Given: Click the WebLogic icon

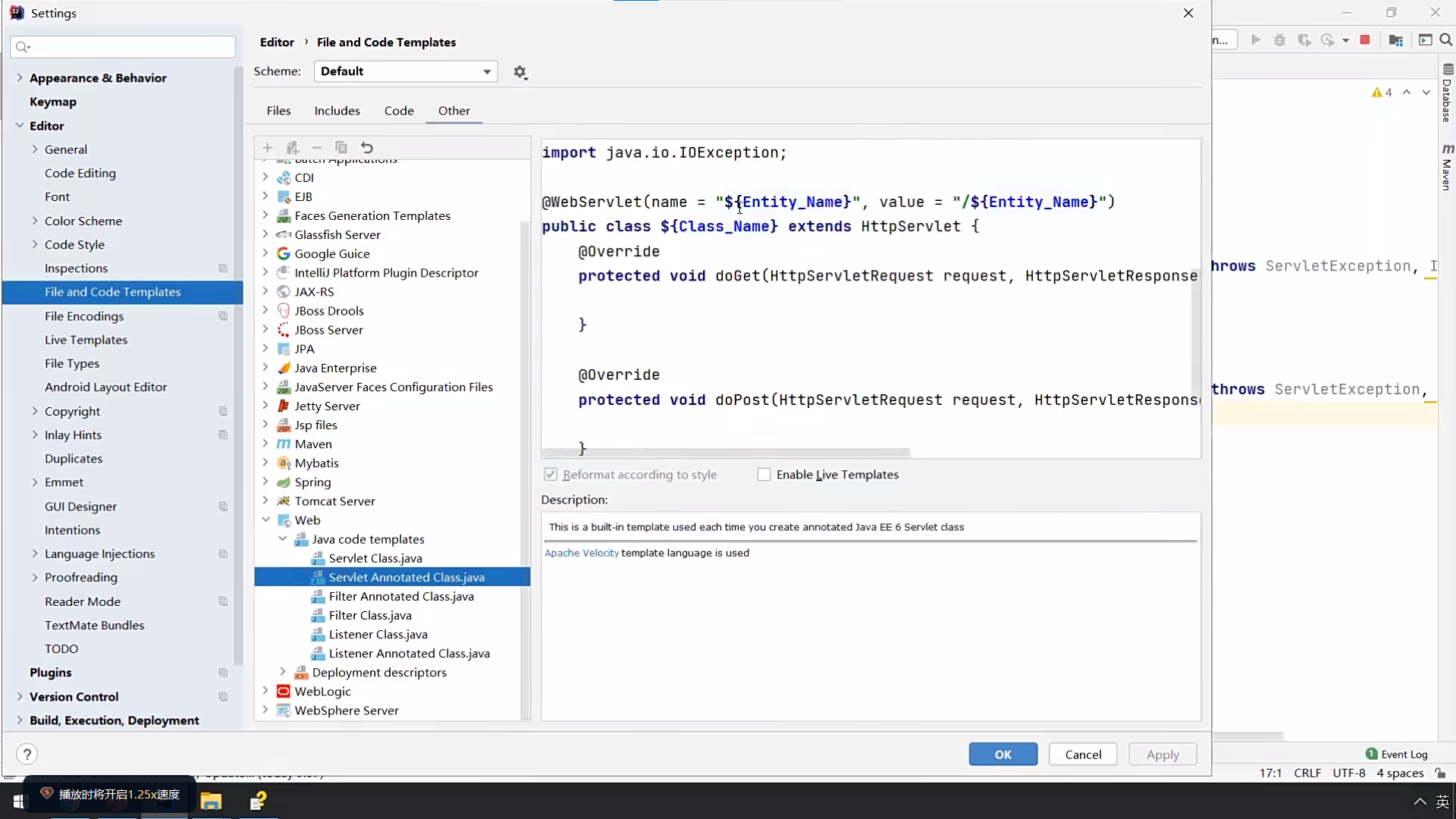Looking at the screenshot, I should 284,692.
